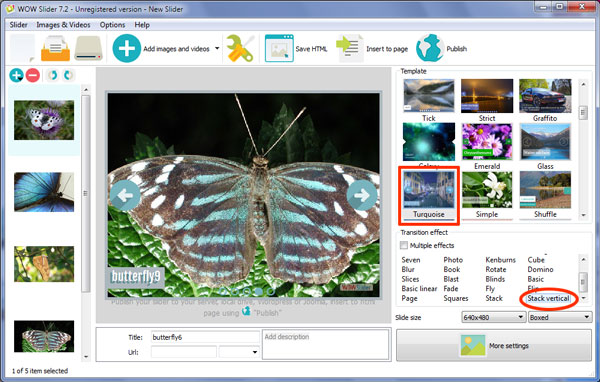
Task: Select the white butterfly on purple flower thumbnail
Action: point(44,120)
